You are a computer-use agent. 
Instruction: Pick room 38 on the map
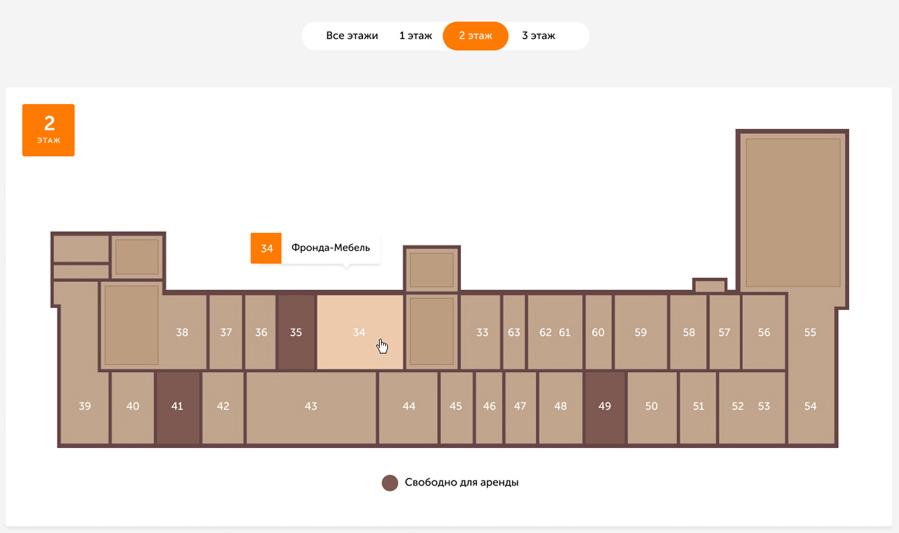pos(182,332)
